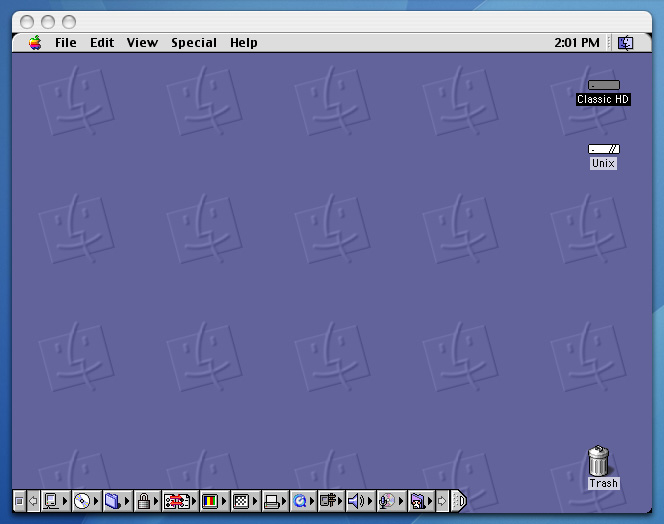
Task: Select the Classic HD disk icon
Action: tap(603, 86)
